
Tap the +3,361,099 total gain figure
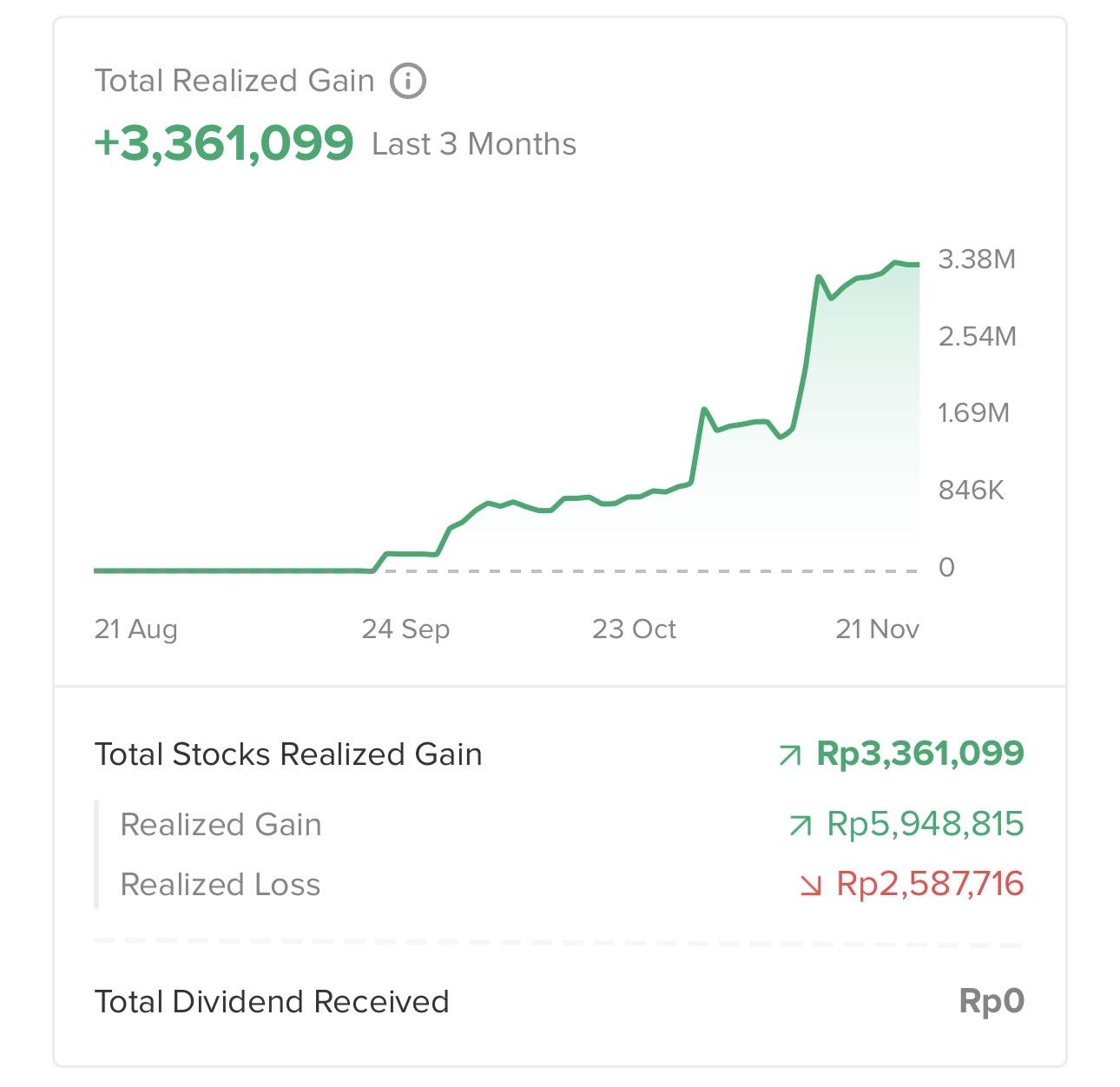(224, 142)
